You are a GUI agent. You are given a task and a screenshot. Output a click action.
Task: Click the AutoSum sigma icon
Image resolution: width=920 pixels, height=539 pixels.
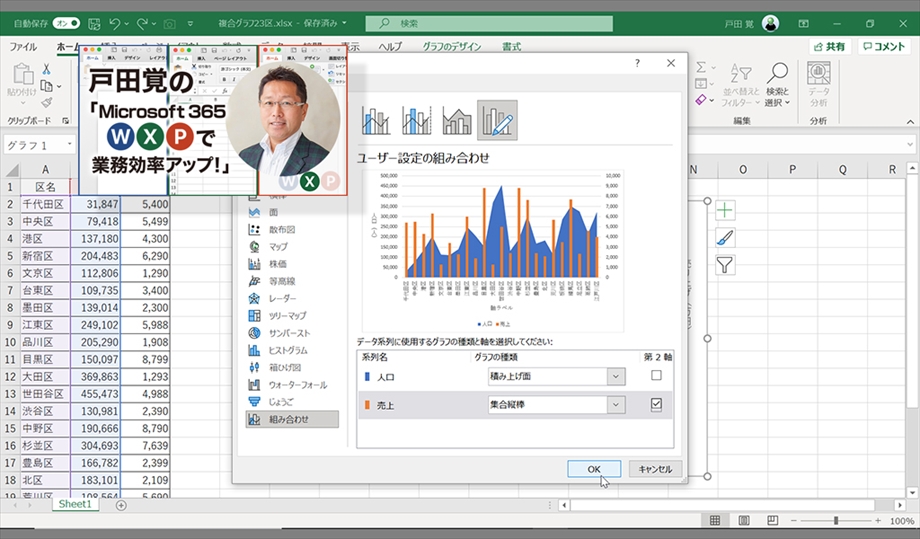pyautogui.click(x=701, y=67)
